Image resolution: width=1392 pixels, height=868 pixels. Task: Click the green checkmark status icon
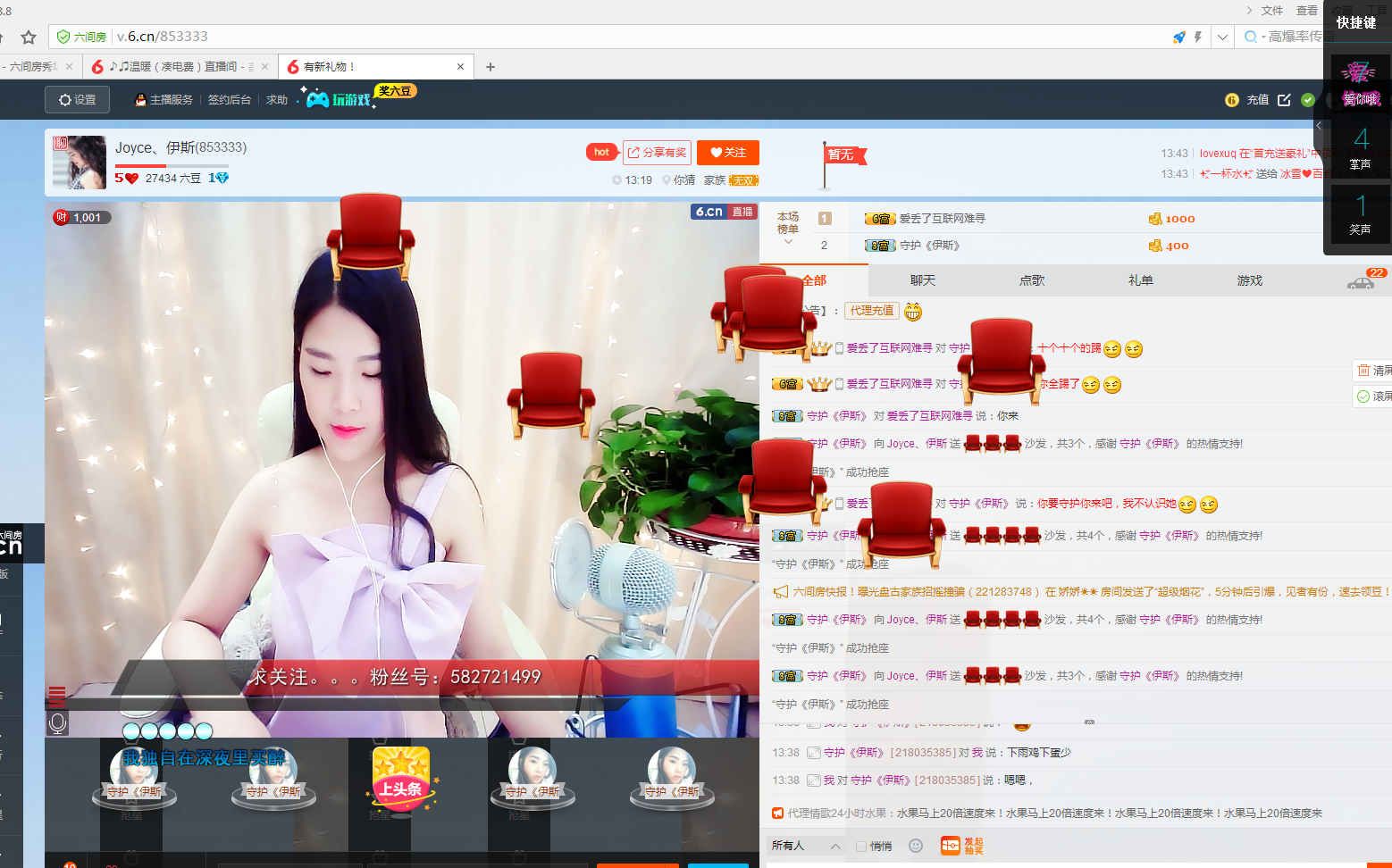point(1308,100)
